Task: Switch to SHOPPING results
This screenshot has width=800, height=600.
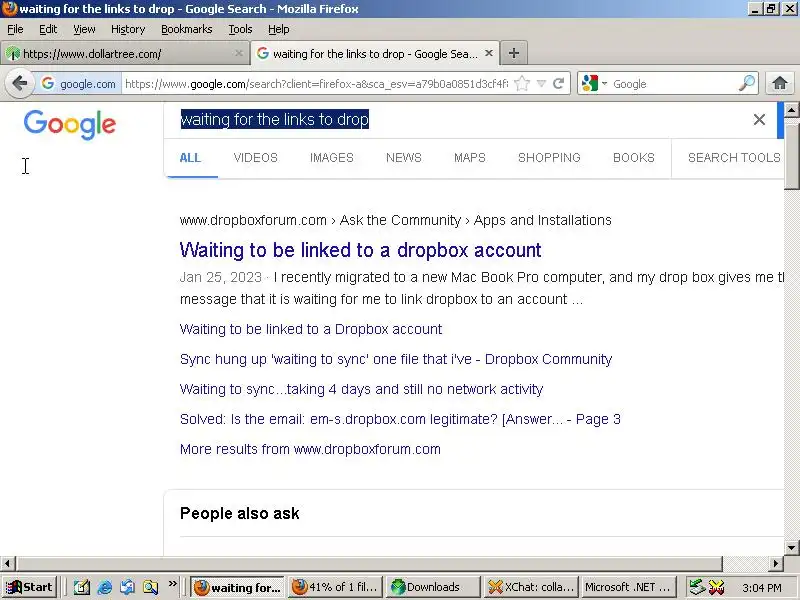Action: click(549, 158)
